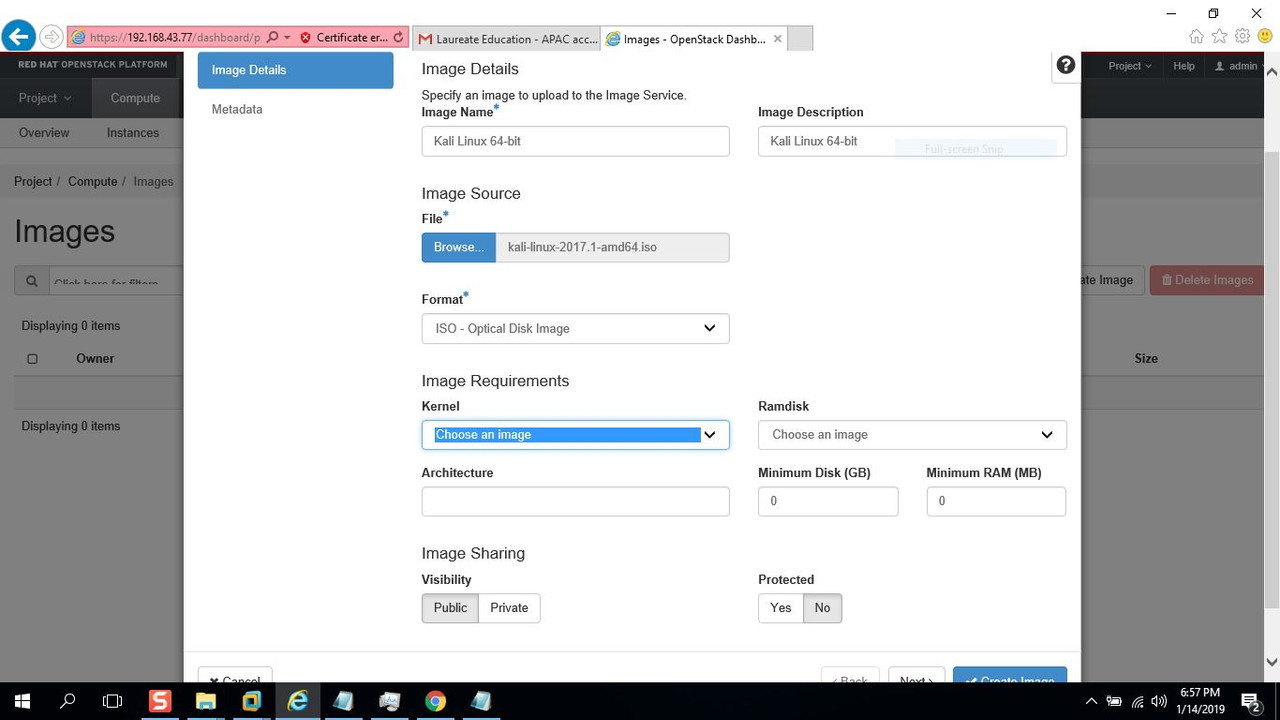The image size is (1280, 720).
Task: Set Visibility to Private
Action: (x=509, y=608)
